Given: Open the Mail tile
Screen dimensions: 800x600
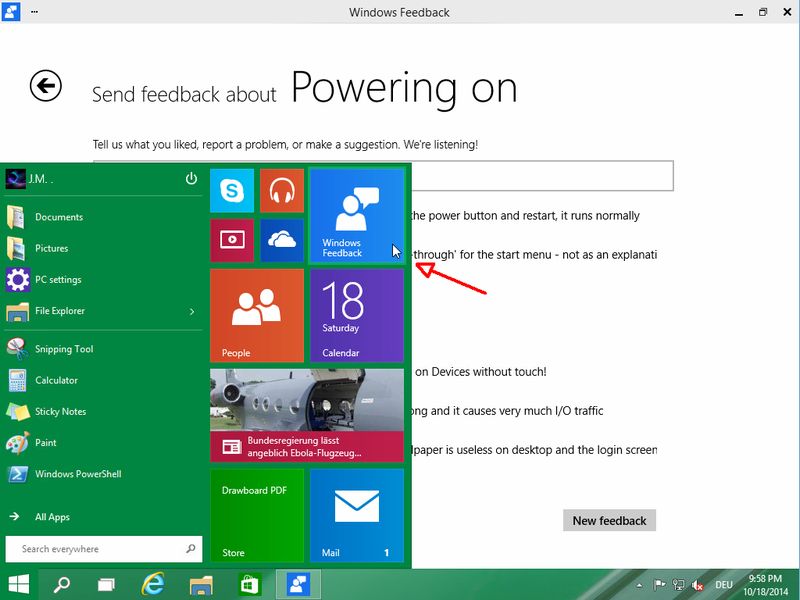Looking at the screenshot, I should pos(357,516).
